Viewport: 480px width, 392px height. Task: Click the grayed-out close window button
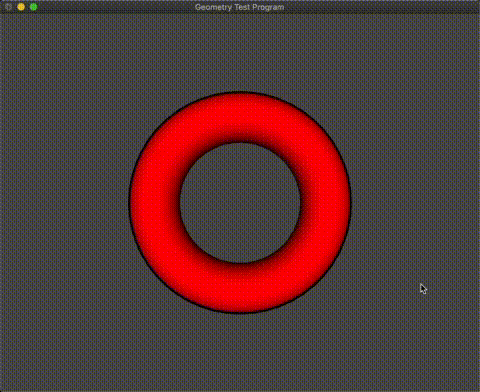pos(8,7)
